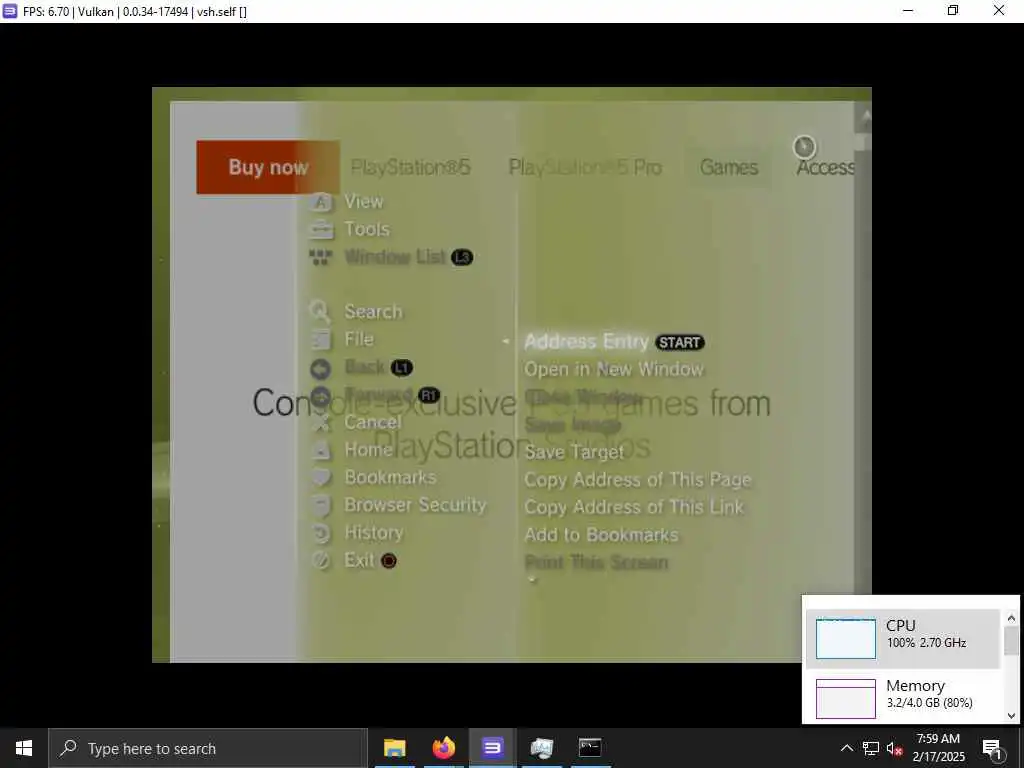1024x768 pixels.
Task: Click the RPCS3 taskbar icon
Action: [492, 748]
